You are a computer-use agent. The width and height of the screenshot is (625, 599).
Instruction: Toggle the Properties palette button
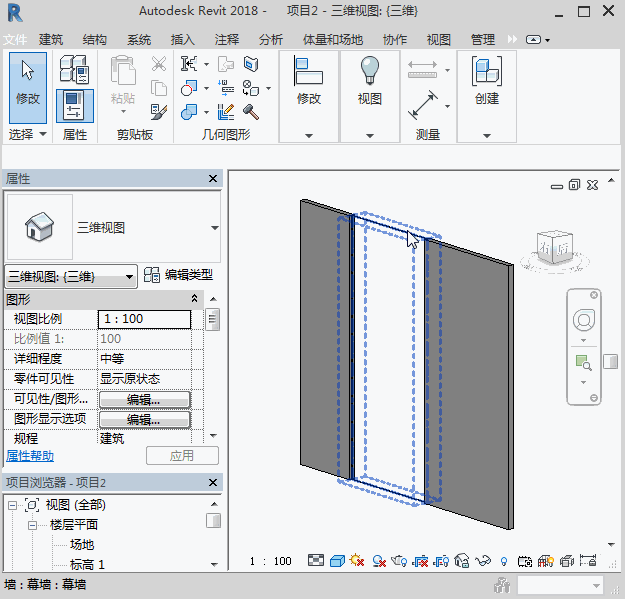[74, 105]
